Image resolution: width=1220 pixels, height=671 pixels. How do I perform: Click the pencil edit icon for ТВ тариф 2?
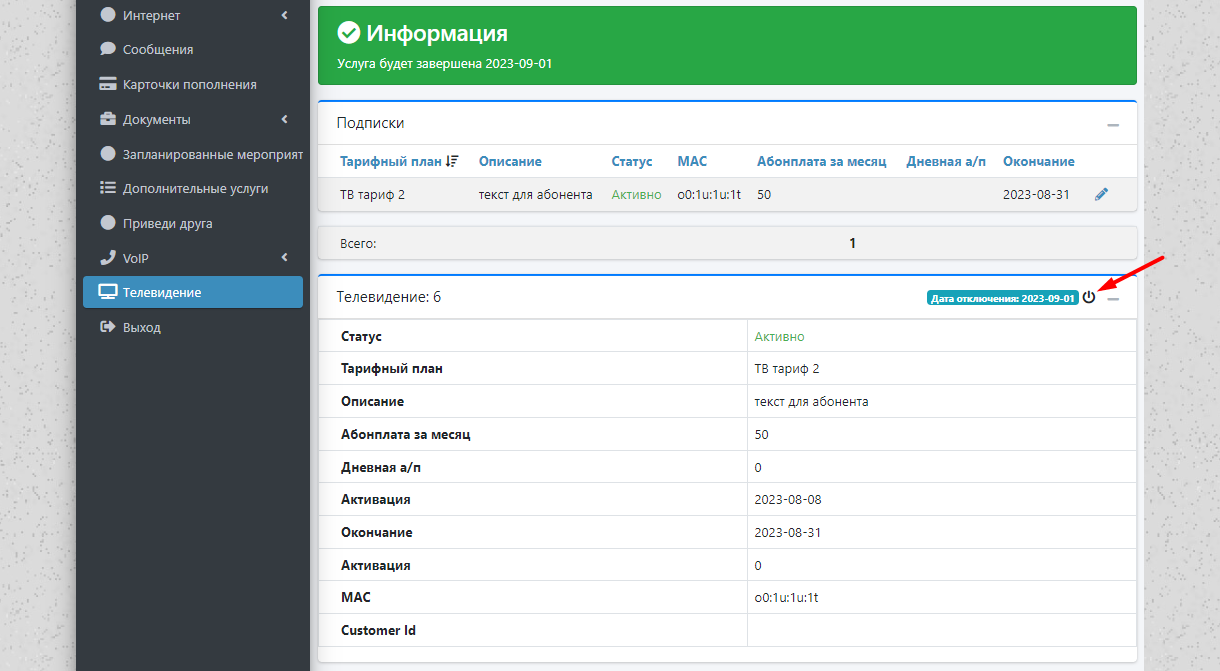point(1101,195)
